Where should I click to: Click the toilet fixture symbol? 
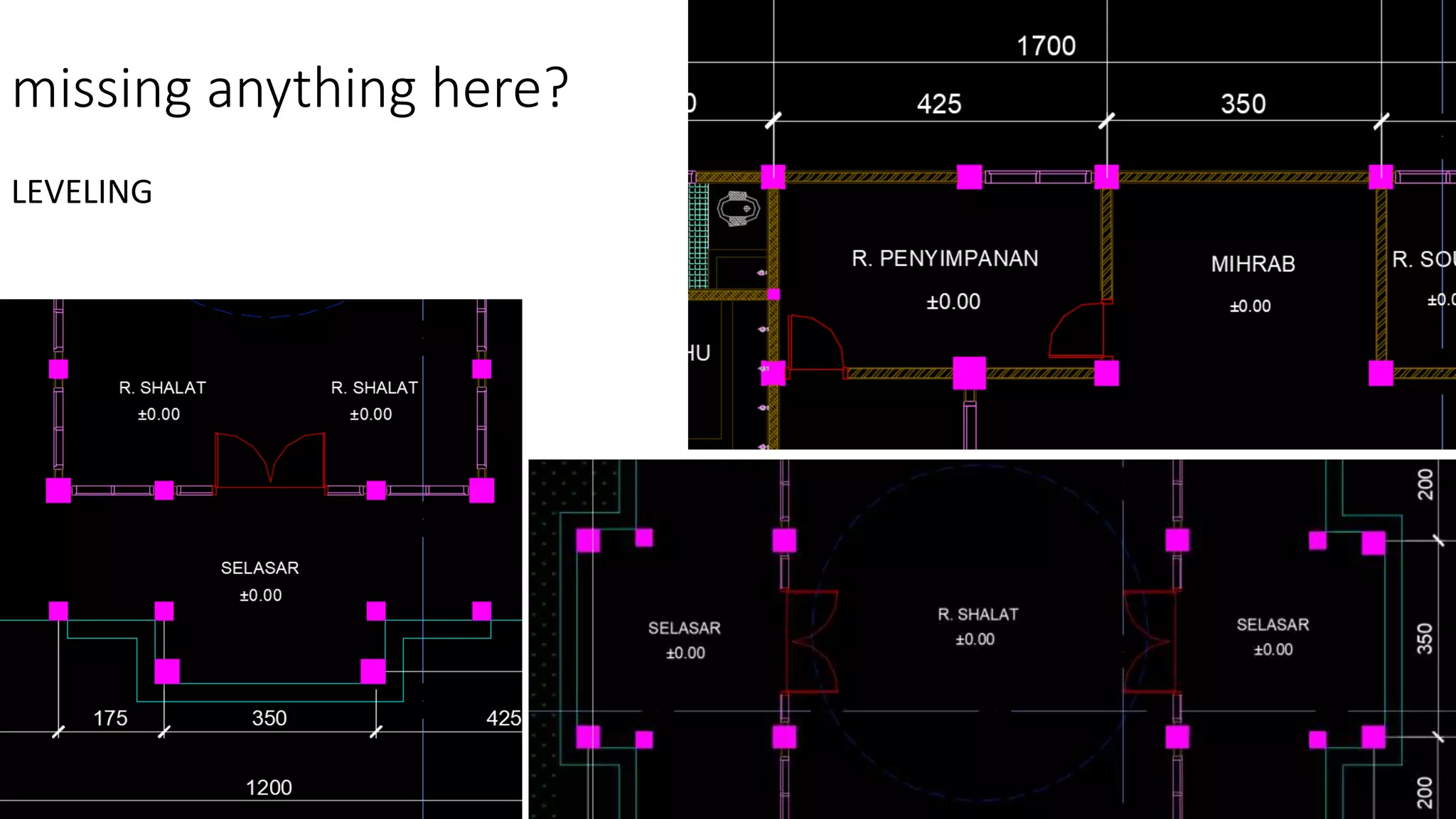click(x=738, y=208)
